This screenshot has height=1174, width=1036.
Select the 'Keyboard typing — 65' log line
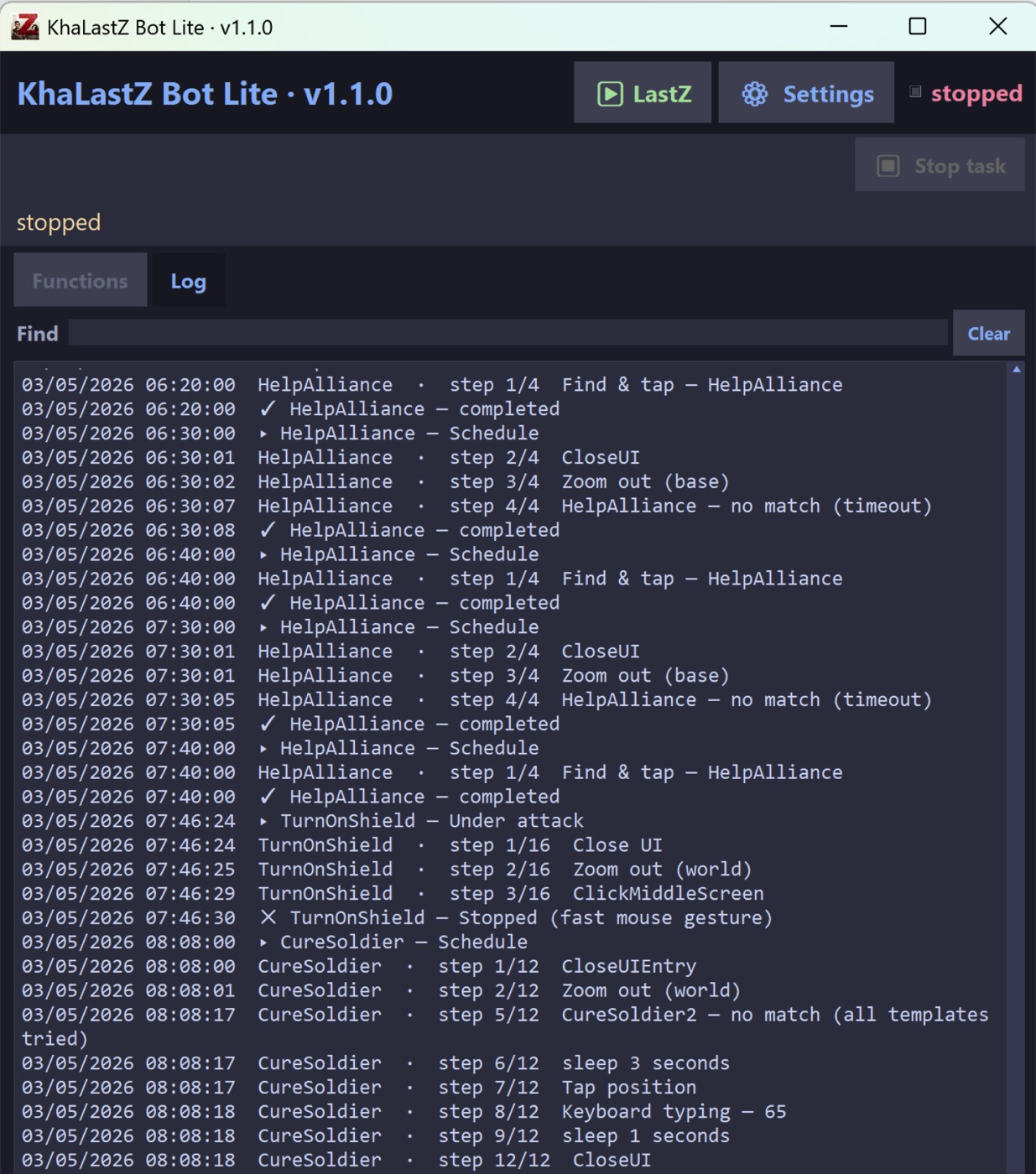click(404, 1112)
